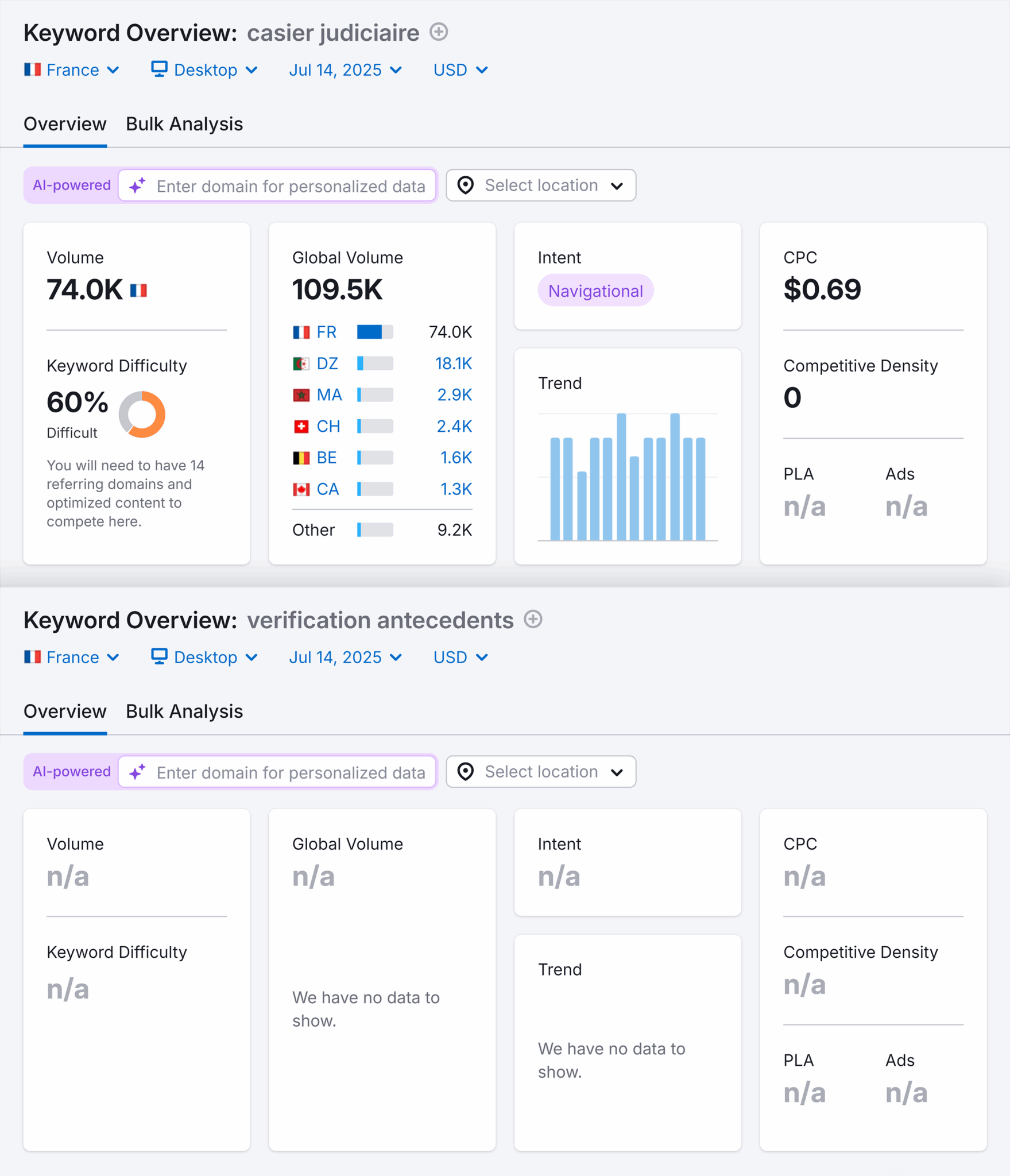Click French flag next to 74.0K volume
The width and height of the screenshot is (1010, 1176).
[138, 291]
